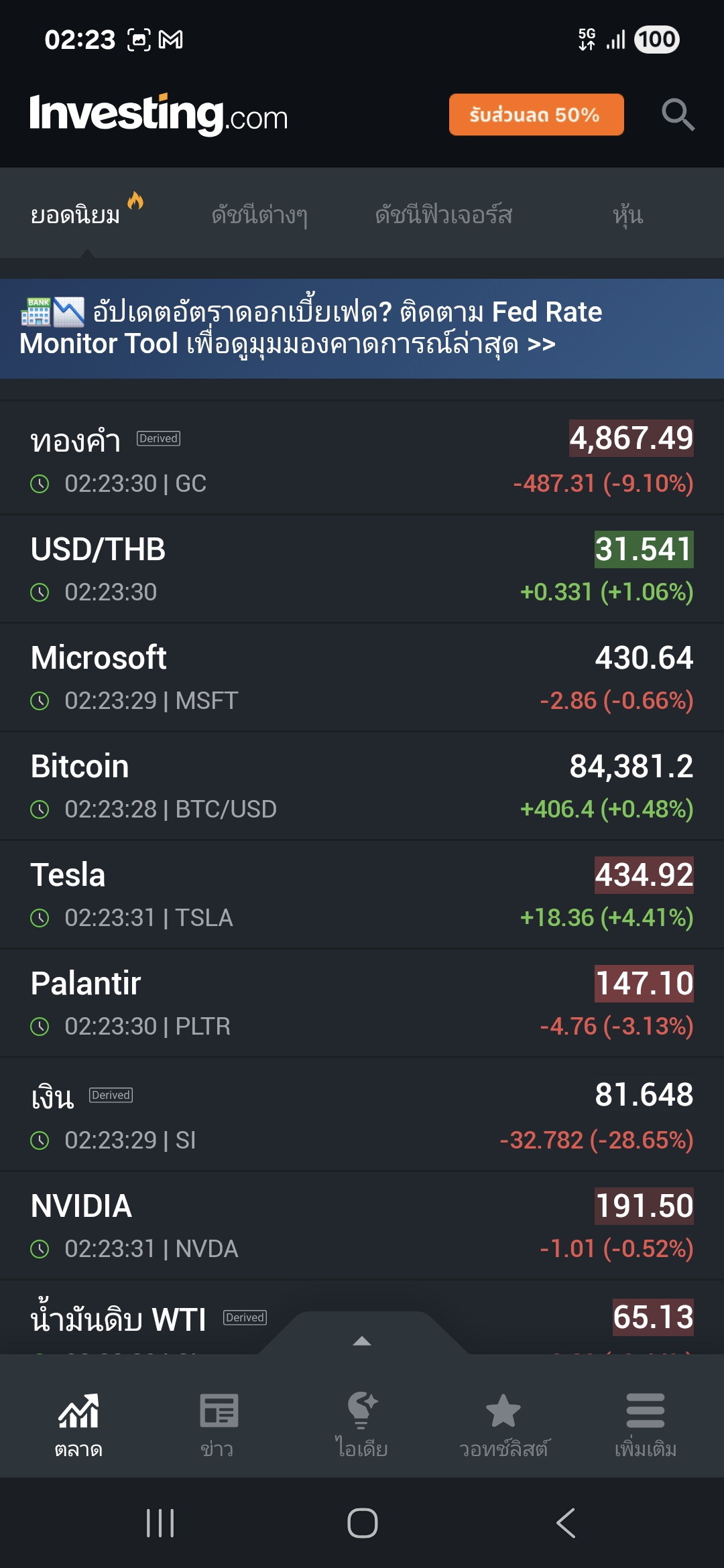Open the Fed Rate Monitor Tool banner

[362, 328]
